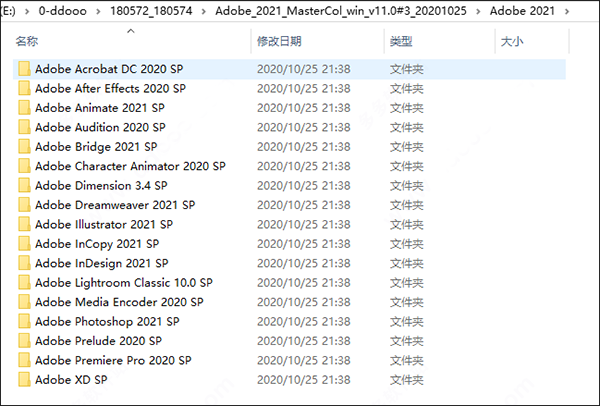The width and height of the screenshot is (600, 406).
Task: Click the Adobe Animate 2021 SP folder icon
Action: 24,108
